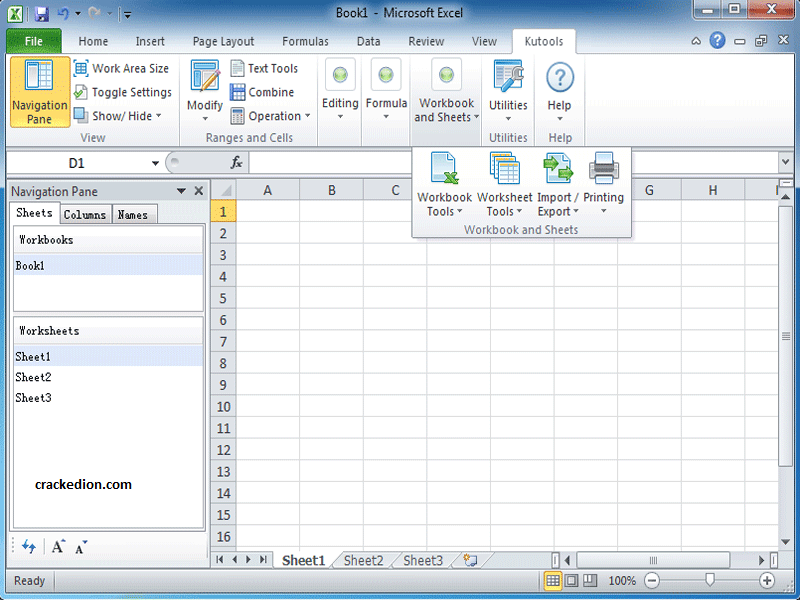Click the Name Box showing D1
This screenshot has height=600, width=800.
click(77, 163)
